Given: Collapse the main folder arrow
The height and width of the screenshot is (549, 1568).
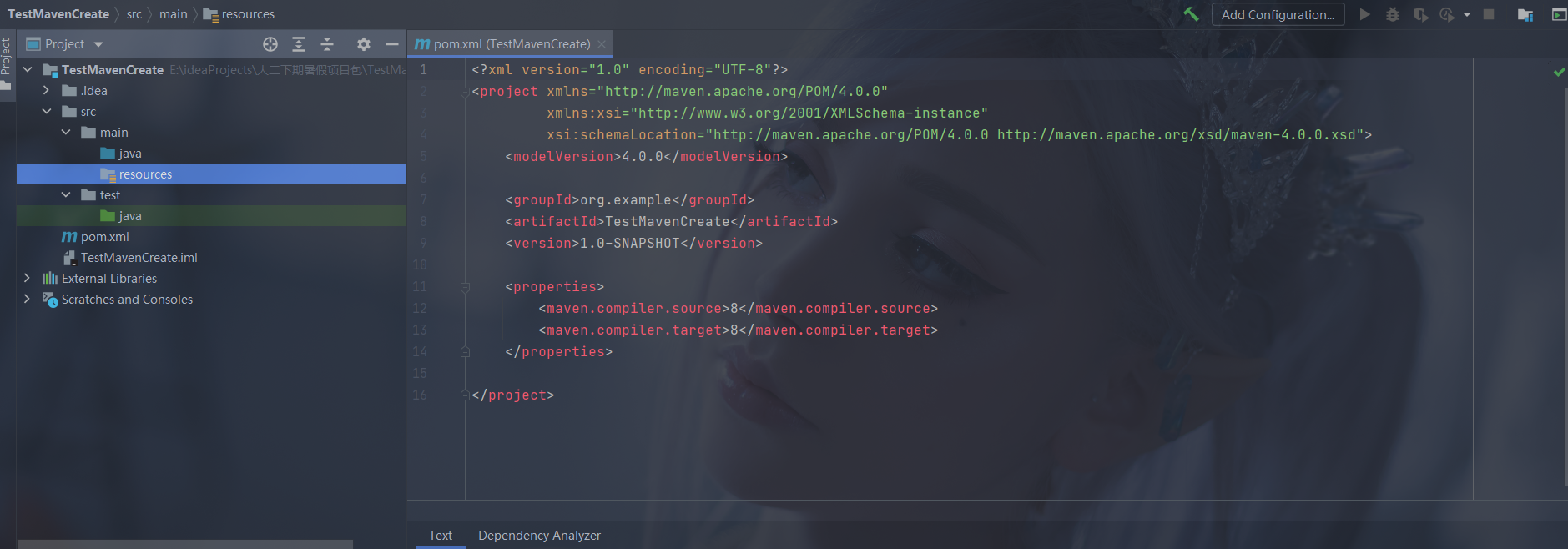Looking at the screenshot, I should click(x=66, y=132).
